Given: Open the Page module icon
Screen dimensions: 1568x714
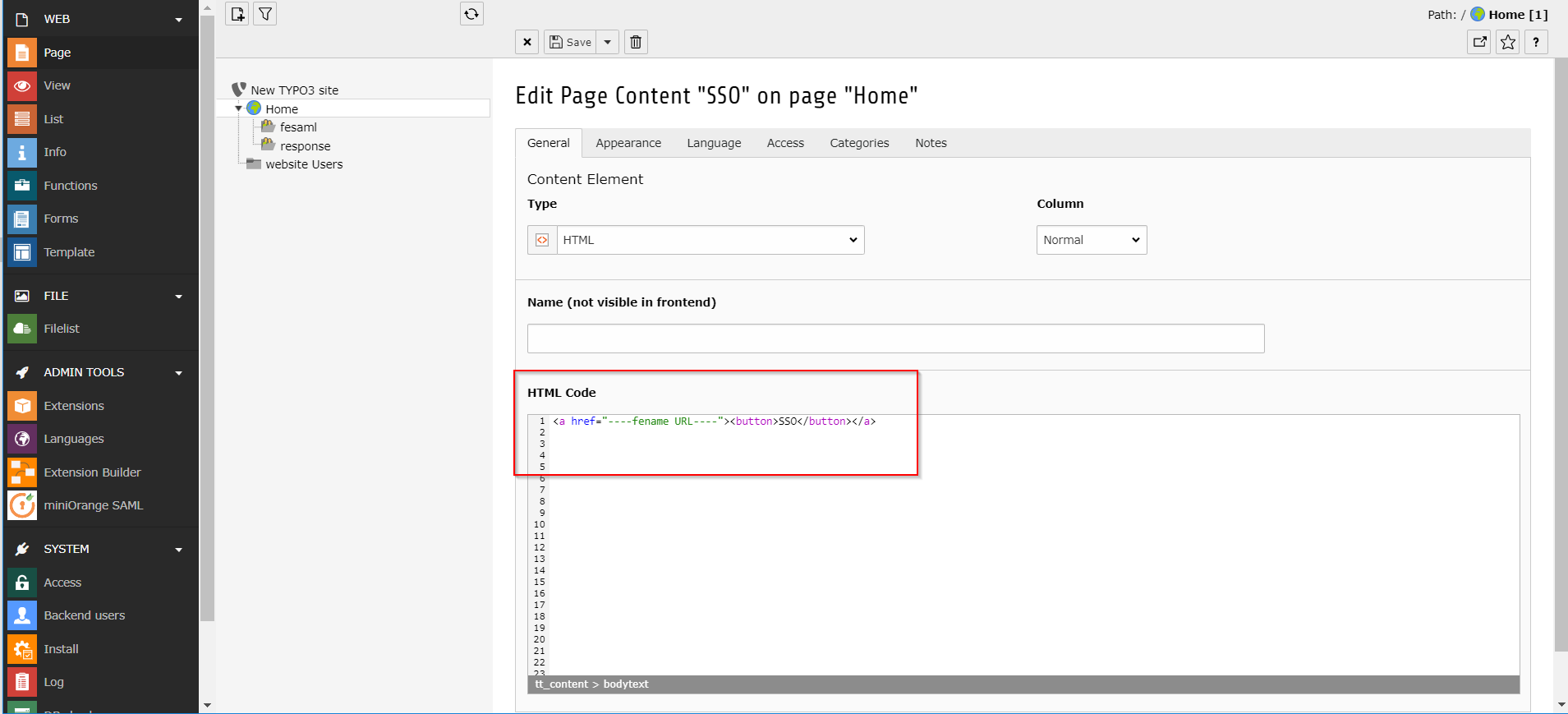Looking at the screenshot, I should coord(22,53).
